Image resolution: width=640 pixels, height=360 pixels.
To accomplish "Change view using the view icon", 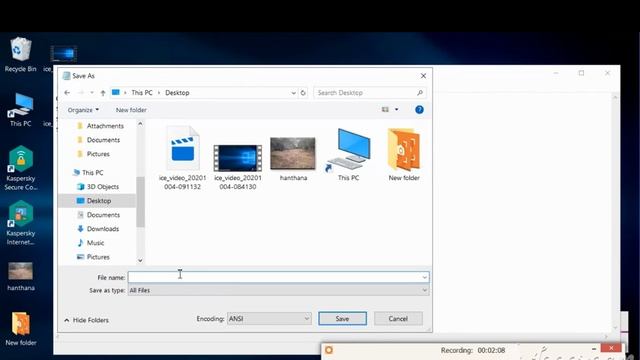I will [x=385, y=109].
